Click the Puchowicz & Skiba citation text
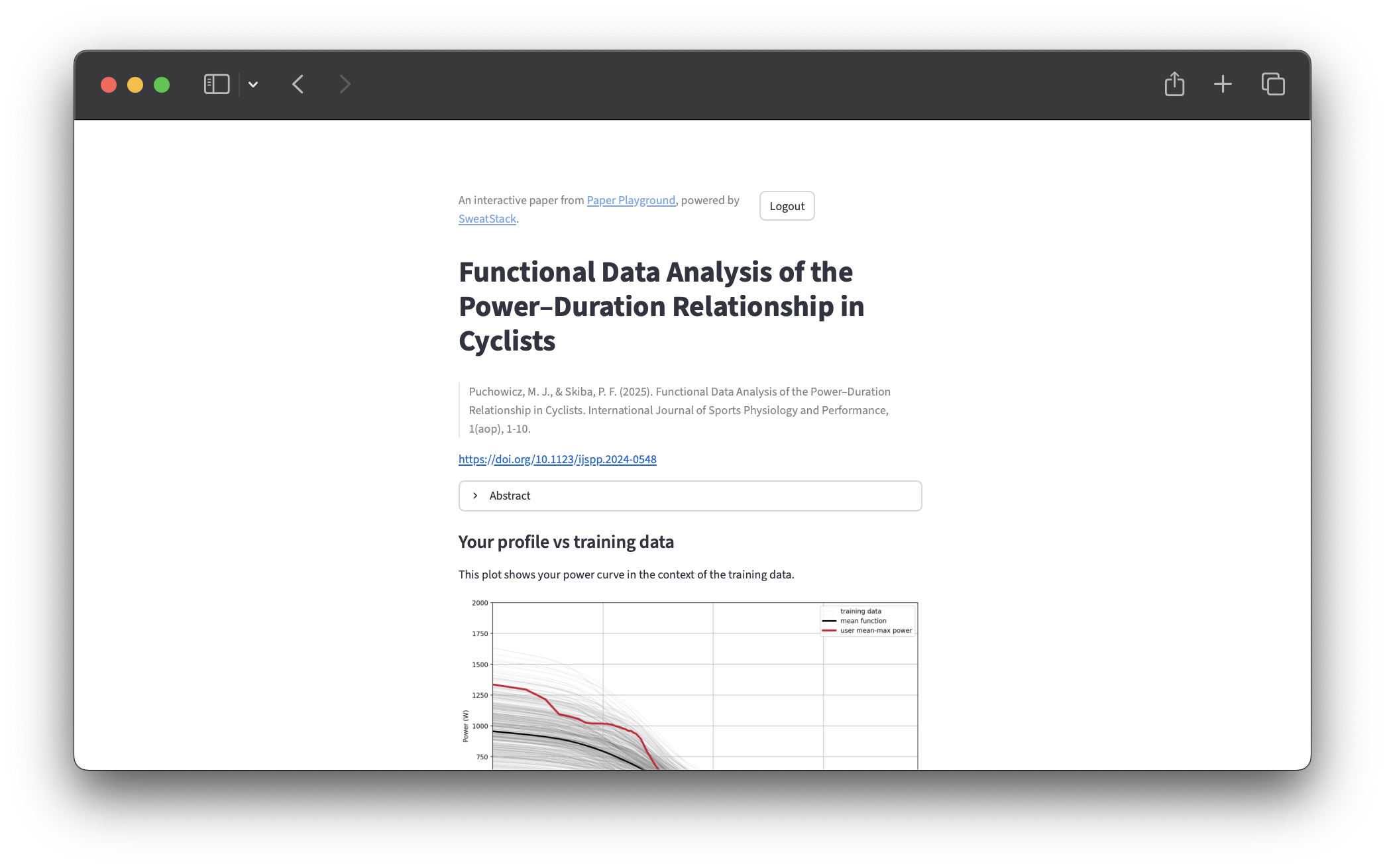The width and height of the screenshot is (1385, 868). [679, 410]
